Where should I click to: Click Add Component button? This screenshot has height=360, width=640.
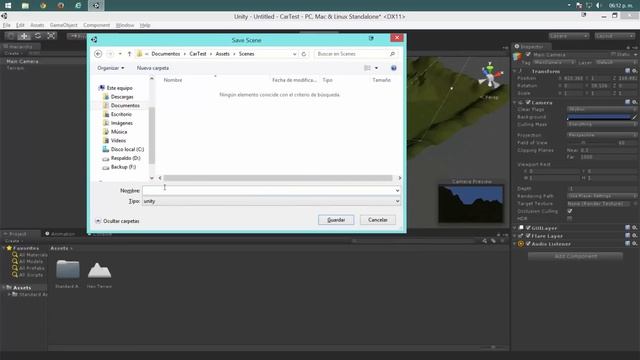[x=576, y=256]
